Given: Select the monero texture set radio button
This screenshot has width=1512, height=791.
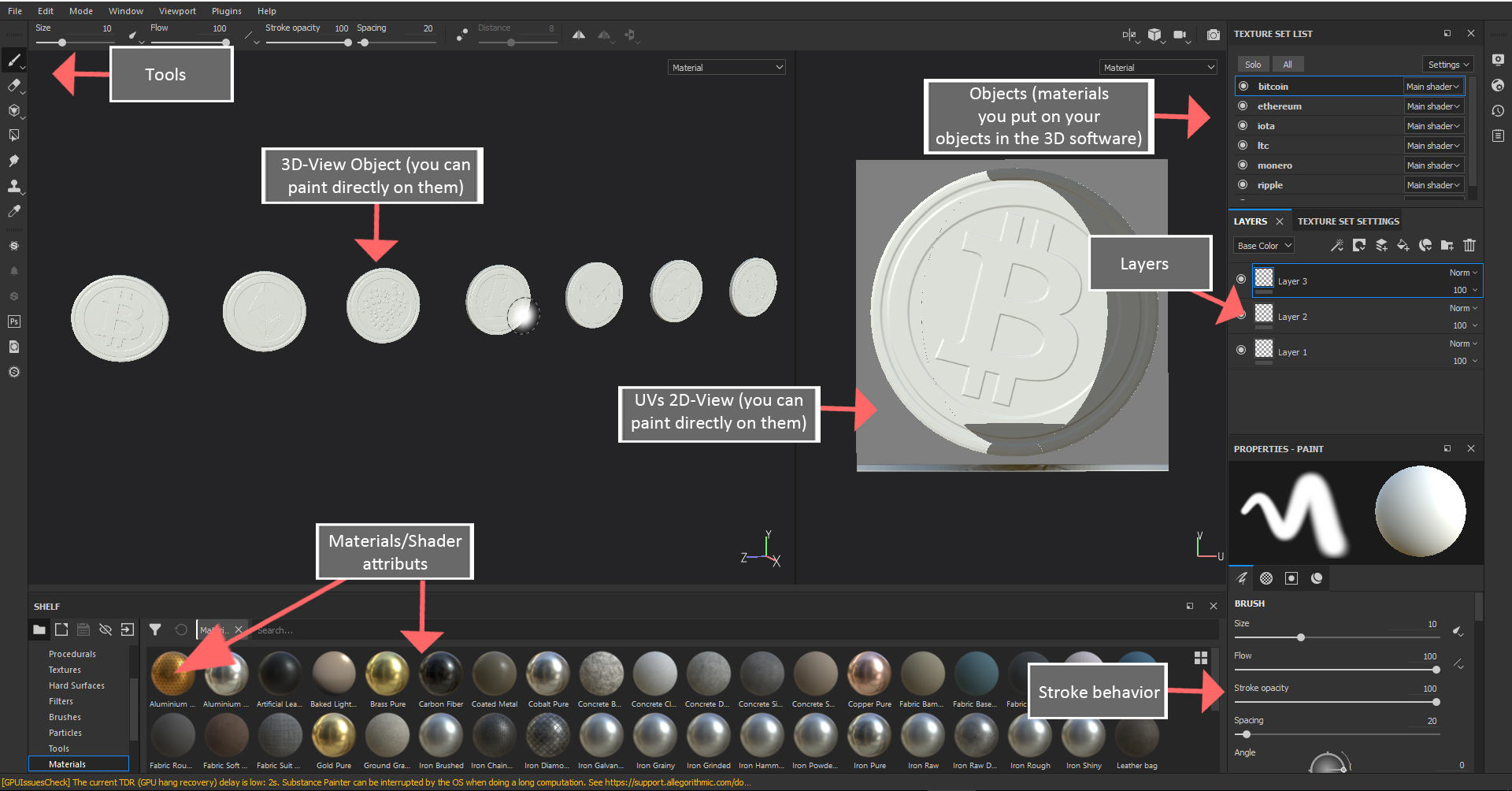Looking at the screenshot, I should tap(1243, 165).
